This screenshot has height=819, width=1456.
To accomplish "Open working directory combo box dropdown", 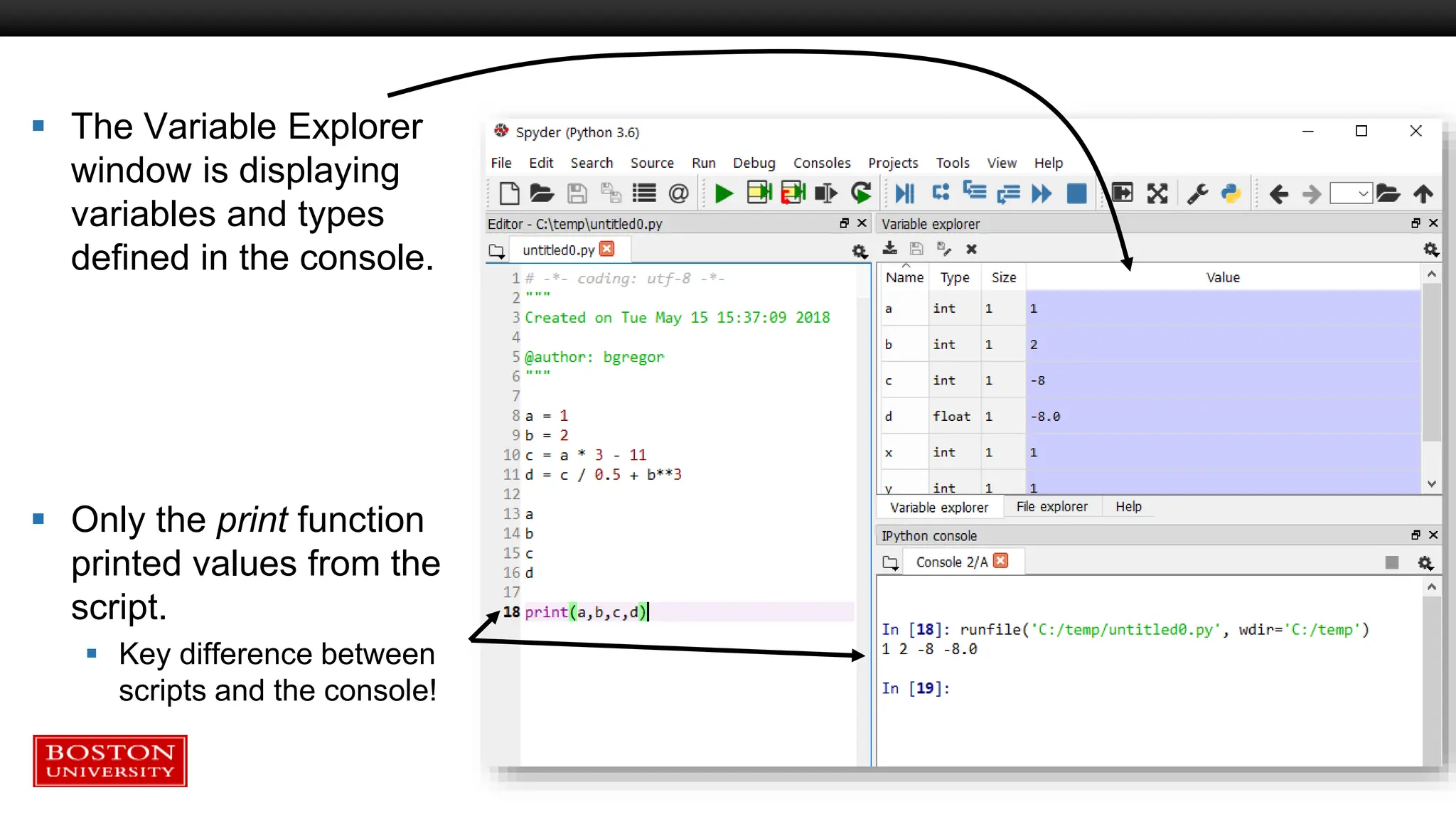I will click(x=1363, y=193).
